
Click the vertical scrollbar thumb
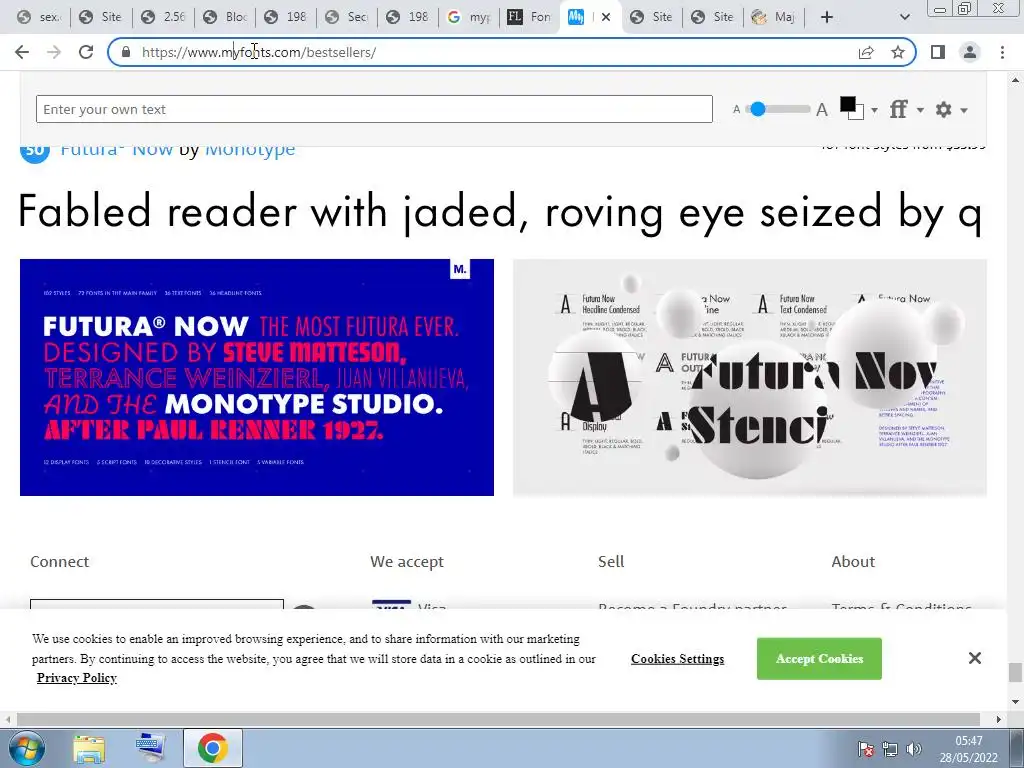pyautogui.click(x=1014, y=672)
